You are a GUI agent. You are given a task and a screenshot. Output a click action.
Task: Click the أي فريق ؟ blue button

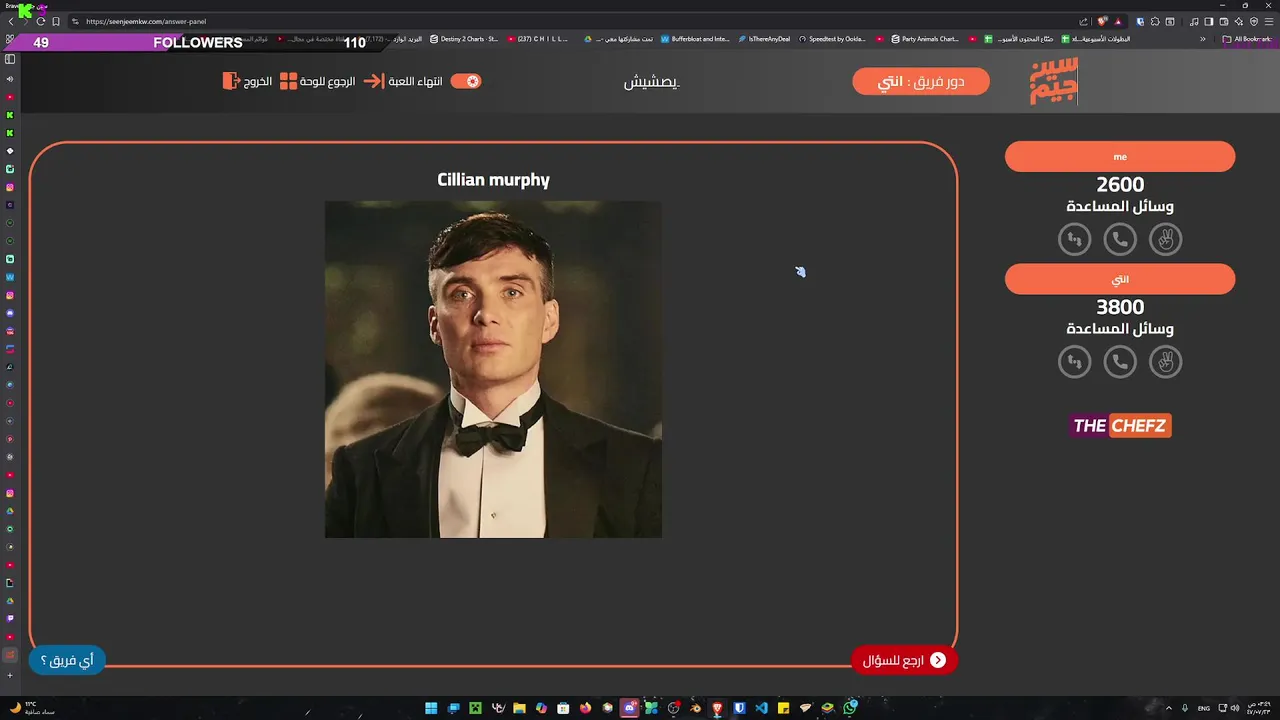click(x=67, y=660)
